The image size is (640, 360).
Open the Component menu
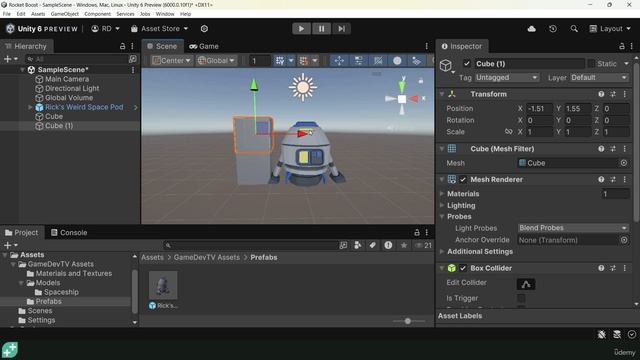pyautogui.click(x=97, y=14)
